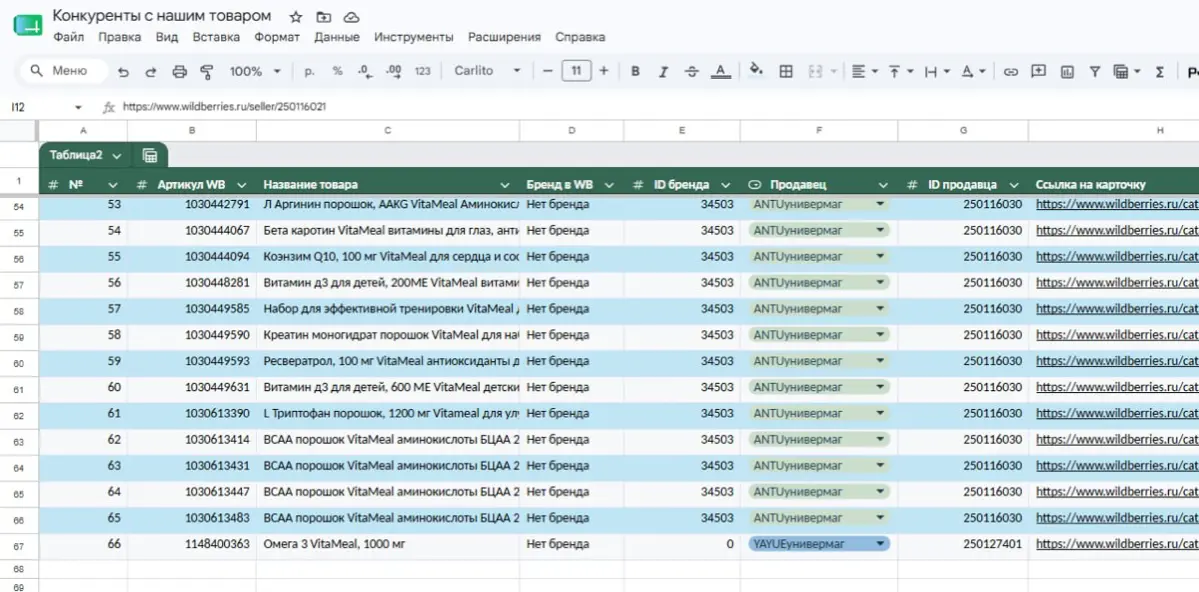1199x592 pixels.
Task: Open the functions sigma menu
Action: (1159, 71)
